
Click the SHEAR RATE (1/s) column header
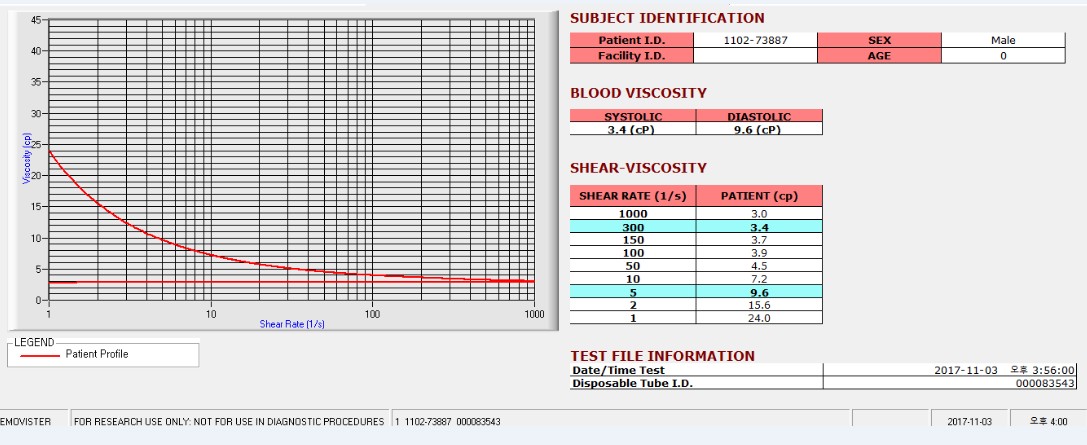pyautogui.click(x=633, y=196)
